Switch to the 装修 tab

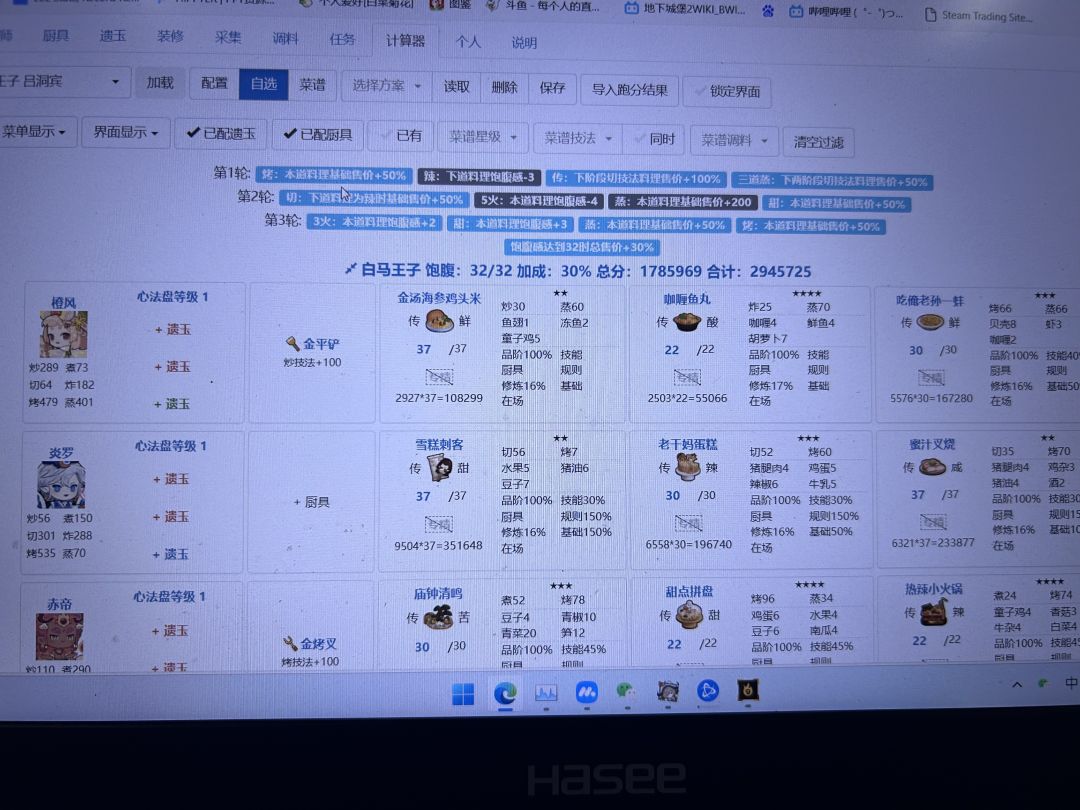tap(169, 37)
